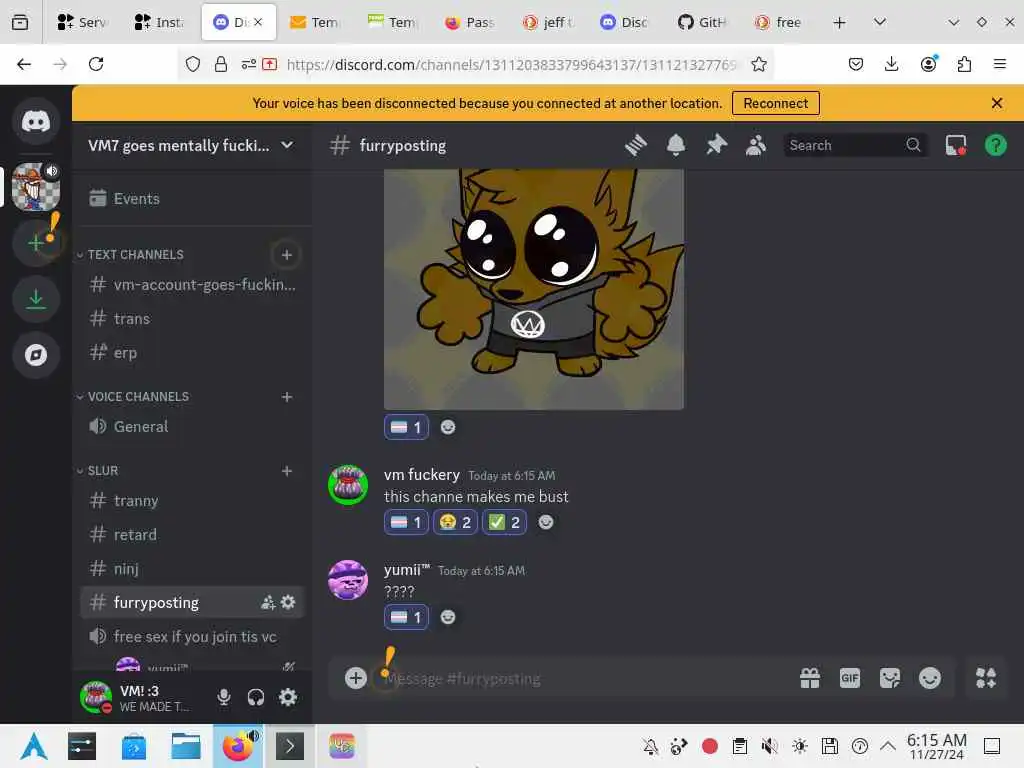Create channel in VOICE CHANNELS plus
The height and width of the screenshot is (768, 1024).
287,396
